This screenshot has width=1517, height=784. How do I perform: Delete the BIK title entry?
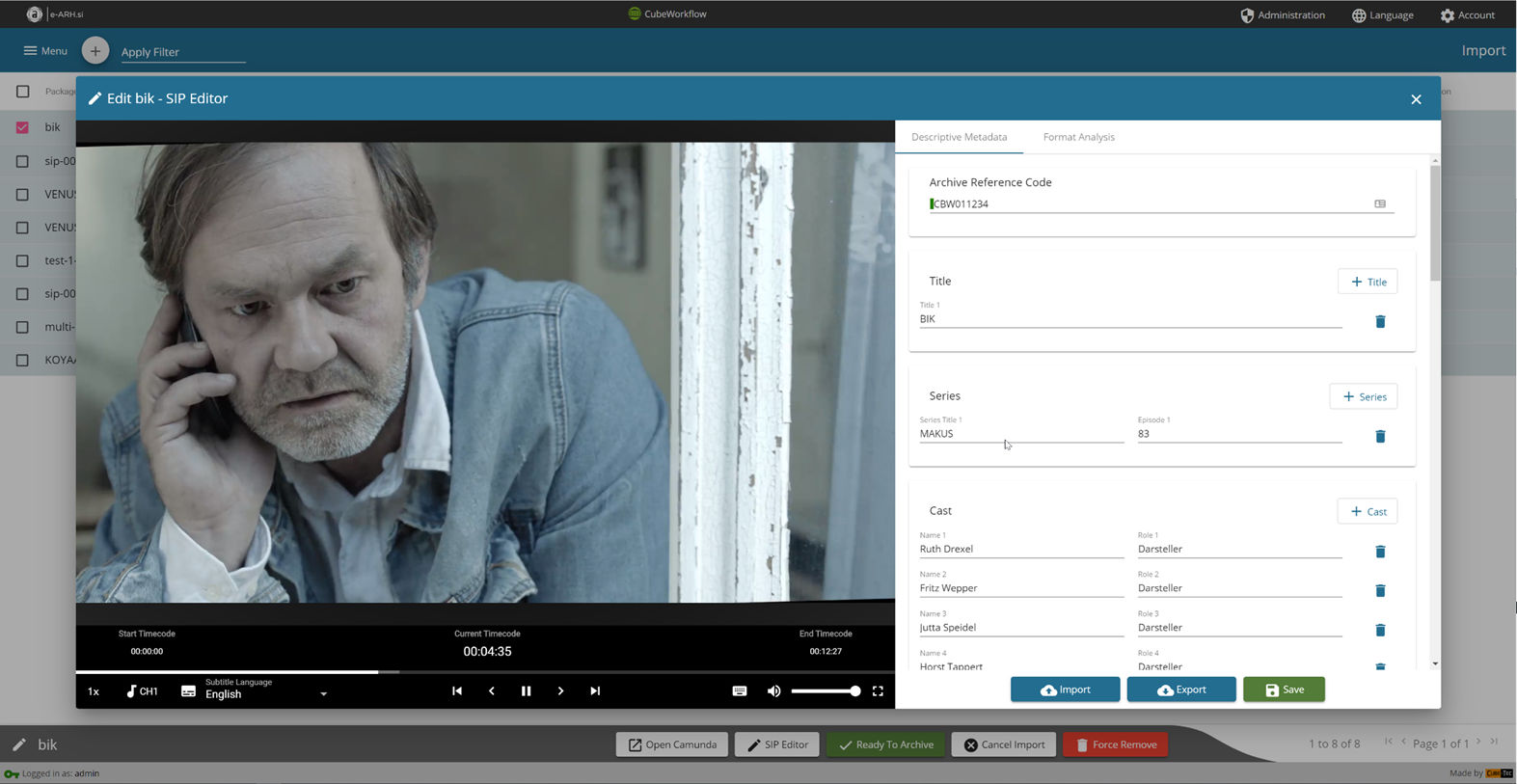click(1380, 321)
